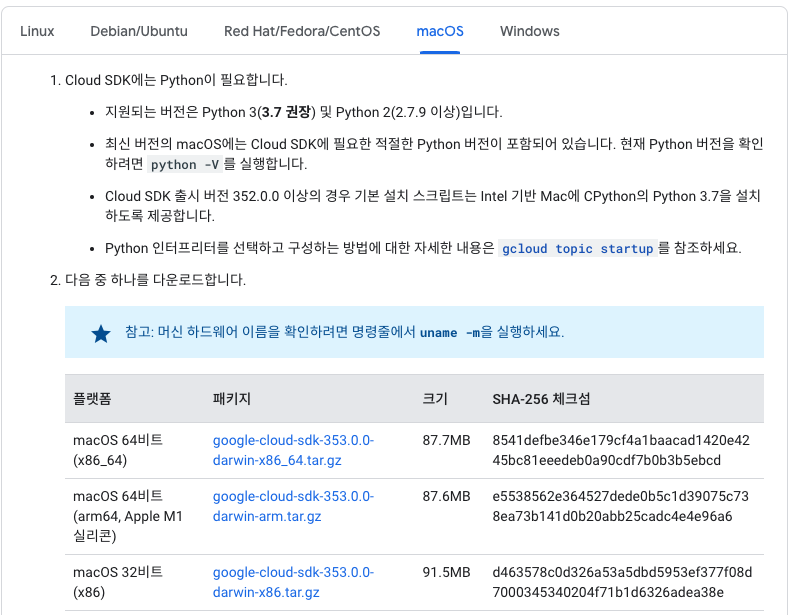Click the star icon in the note box
This screenshot has height=615, width=800.
(101, 334)
